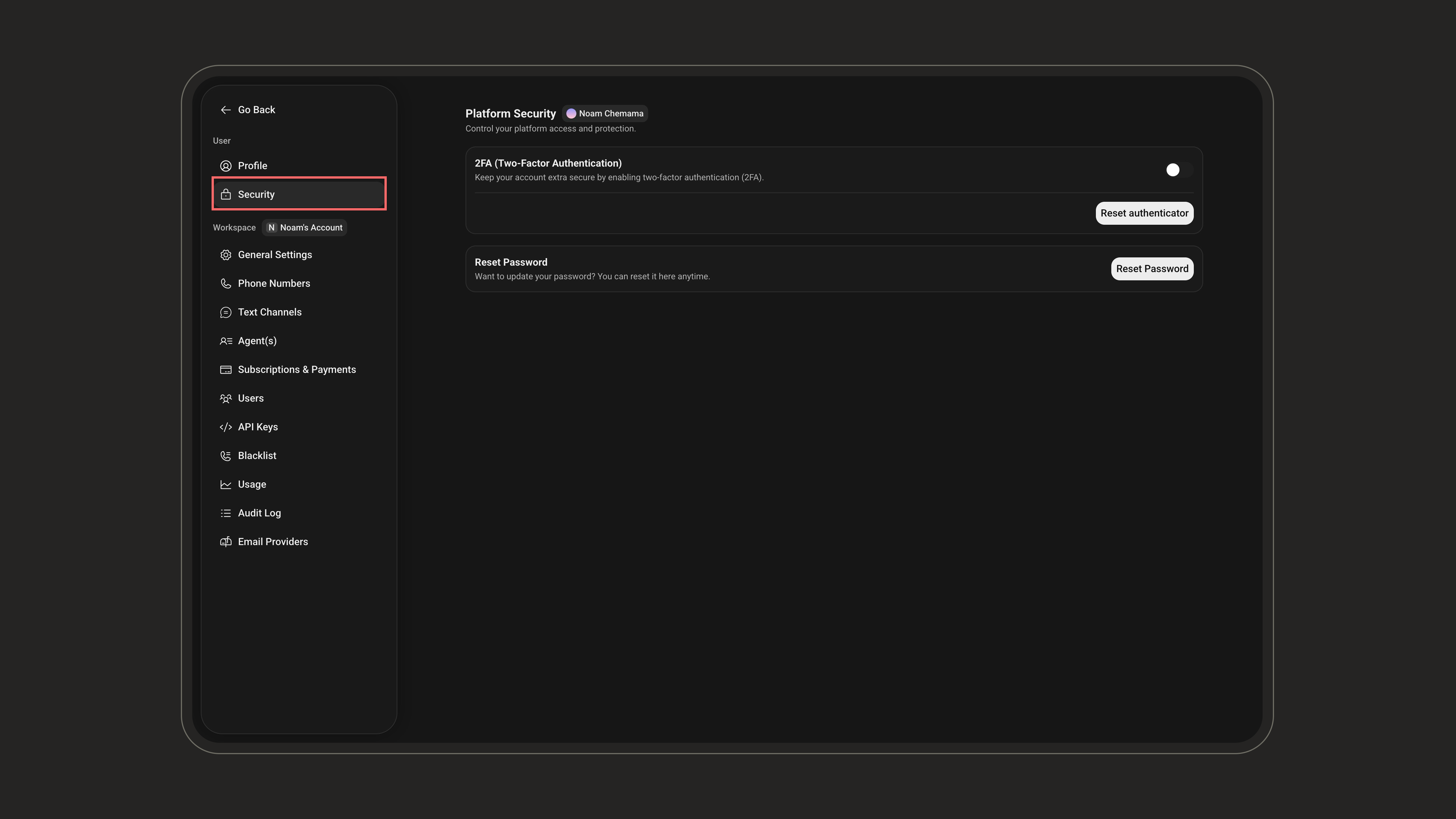Click the Users label
This screenshot has width=1456, height=819.
click(x=250, y=398)
